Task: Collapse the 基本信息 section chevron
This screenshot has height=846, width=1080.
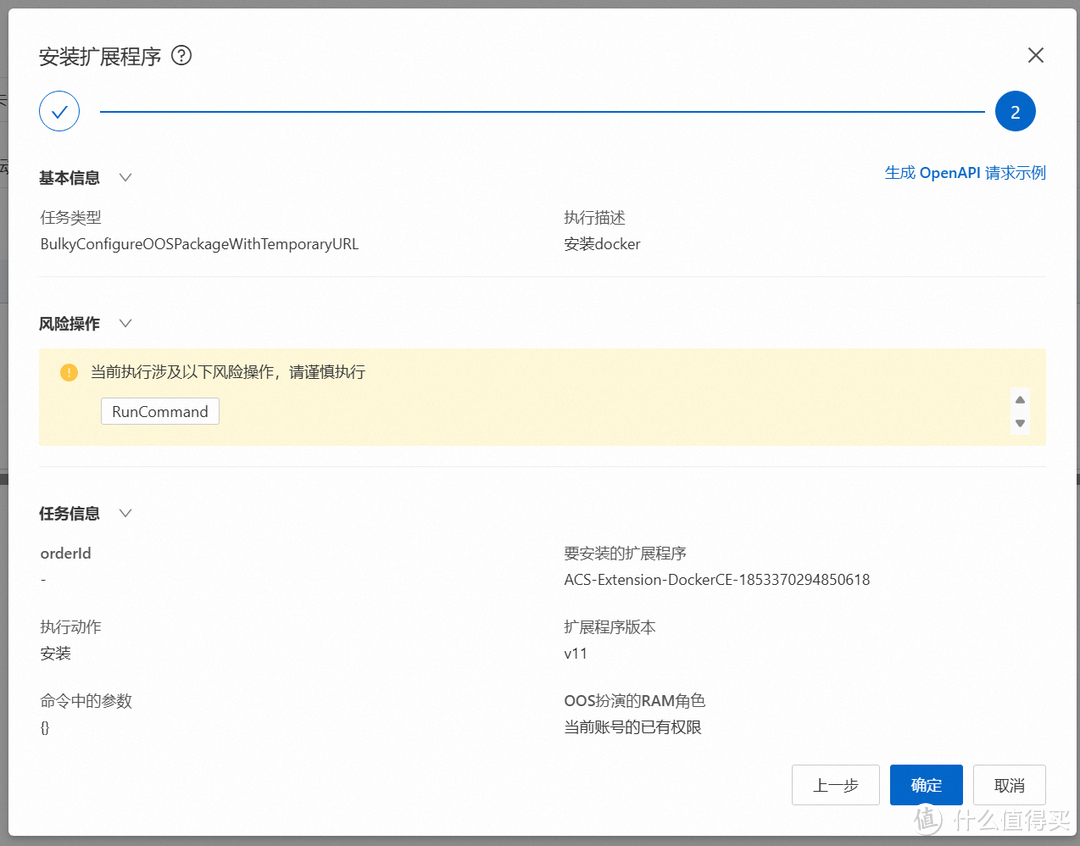Action: pos(125,178)
